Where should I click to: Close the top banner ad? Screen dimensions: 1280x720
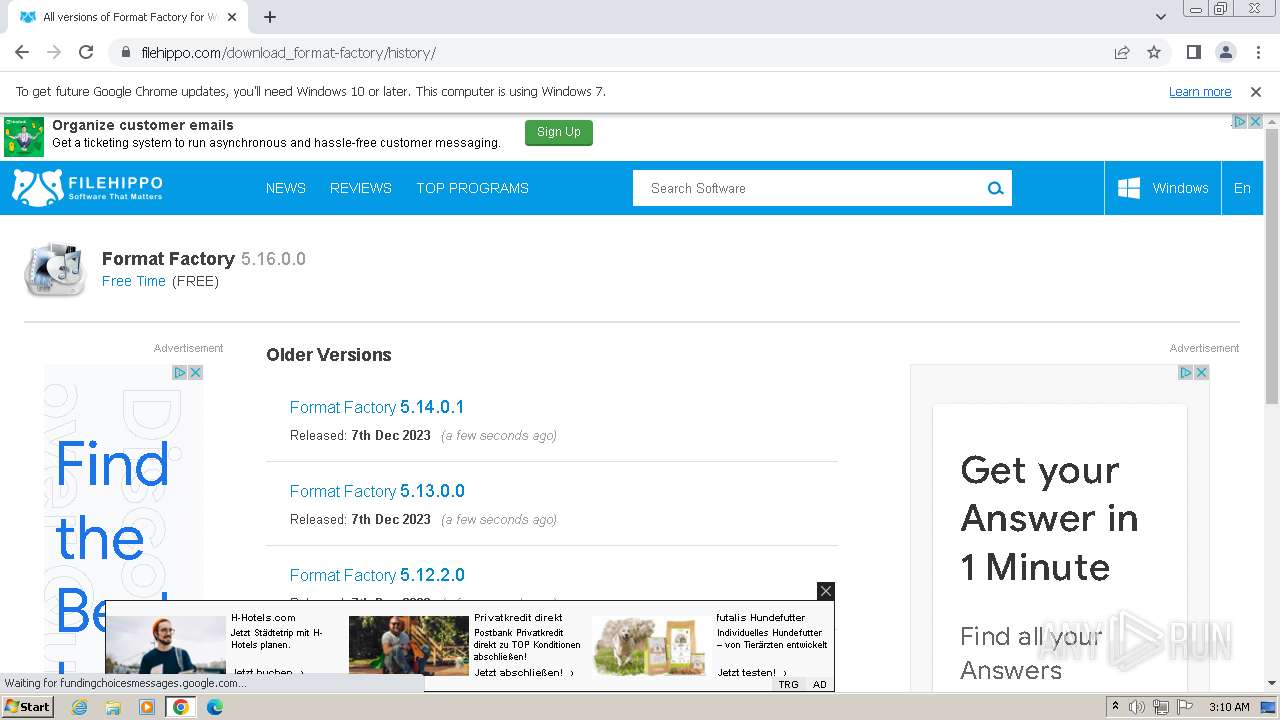(x=1255, y=121)
